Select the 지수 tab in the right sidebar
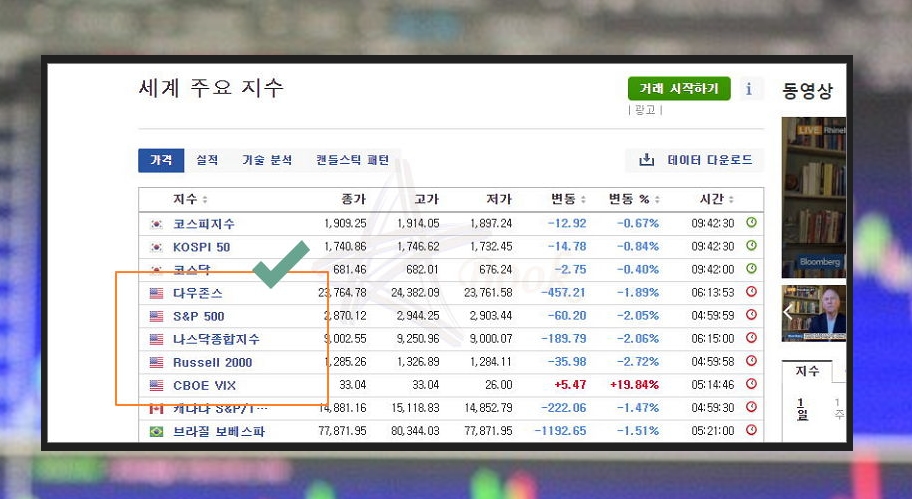912x499 pixels. (x=807, y=371)
